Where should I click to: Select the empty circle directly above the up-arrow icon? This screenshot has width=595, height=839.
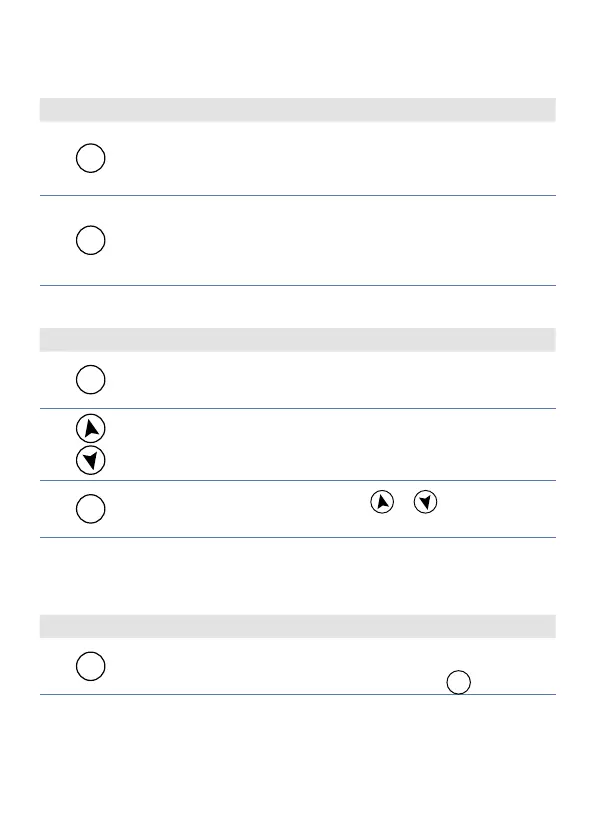pos(90,380)
